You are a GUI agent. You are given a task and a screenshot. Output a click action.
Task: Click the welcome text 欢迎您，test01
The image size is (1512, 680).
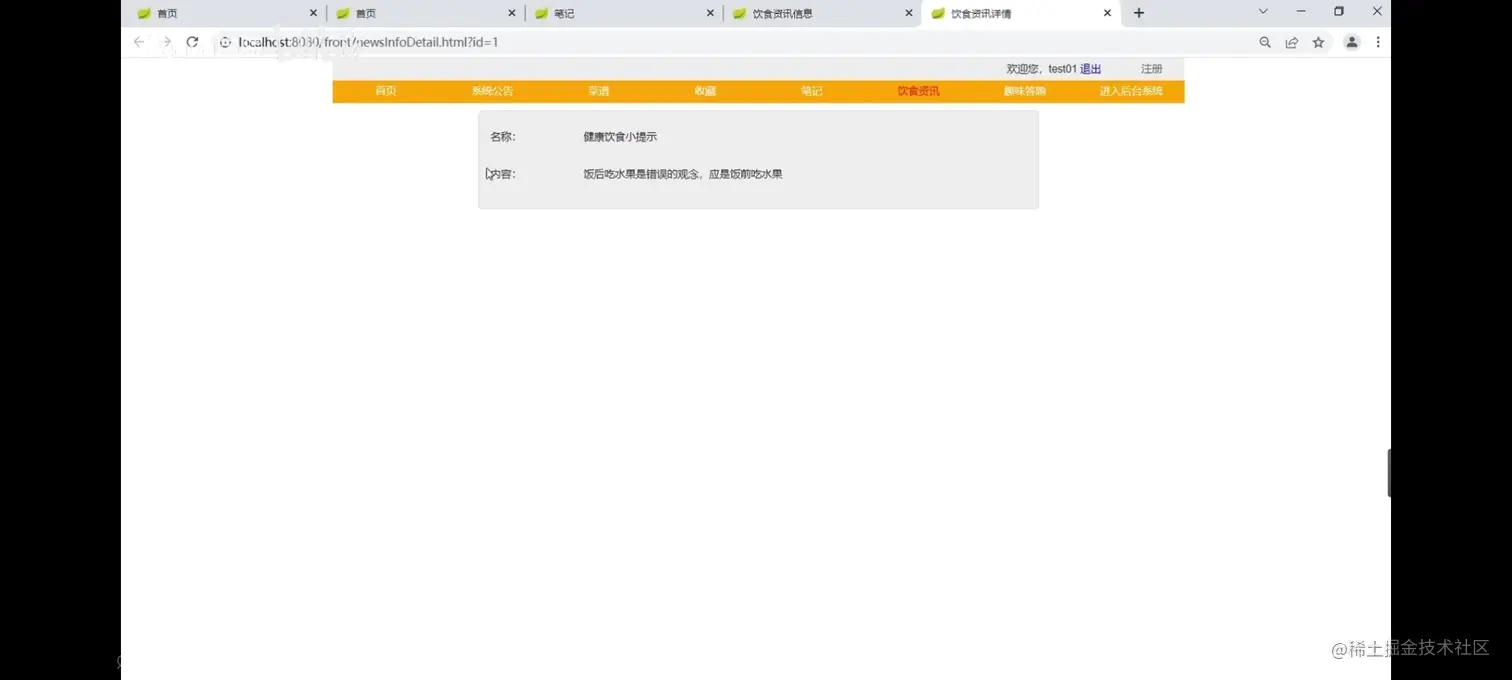coord(1041,69)
